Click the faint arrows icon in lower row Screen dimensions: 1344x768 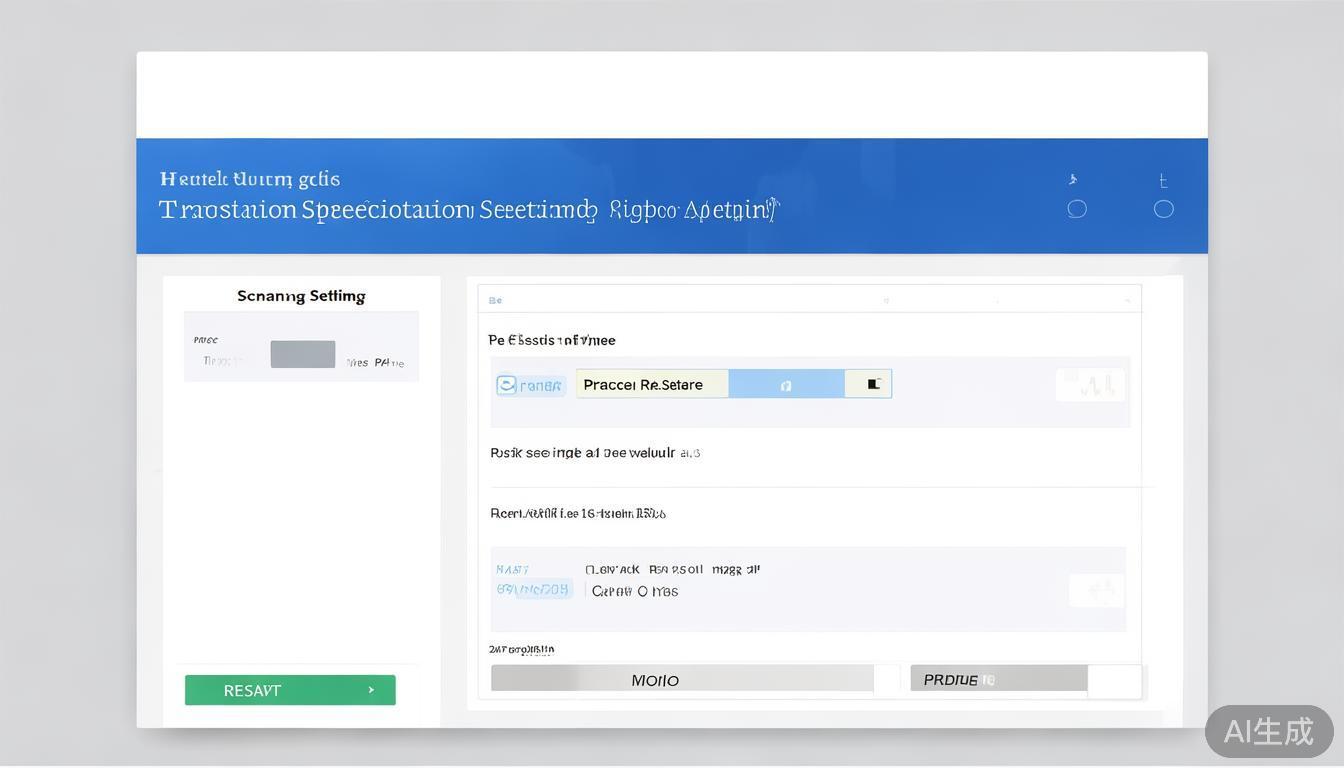click(1096, 590)
